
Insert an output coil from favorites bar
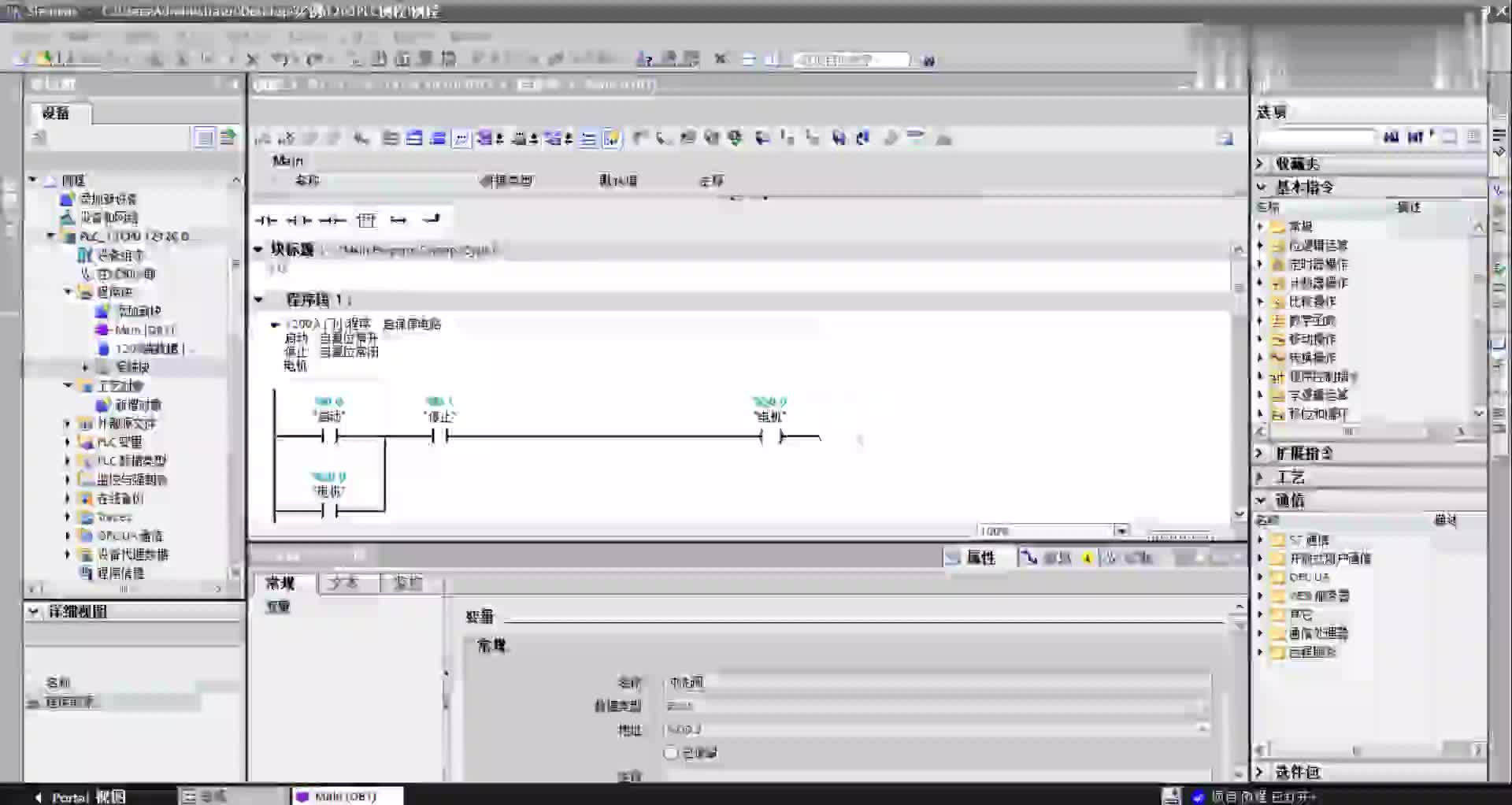[332, 221]
